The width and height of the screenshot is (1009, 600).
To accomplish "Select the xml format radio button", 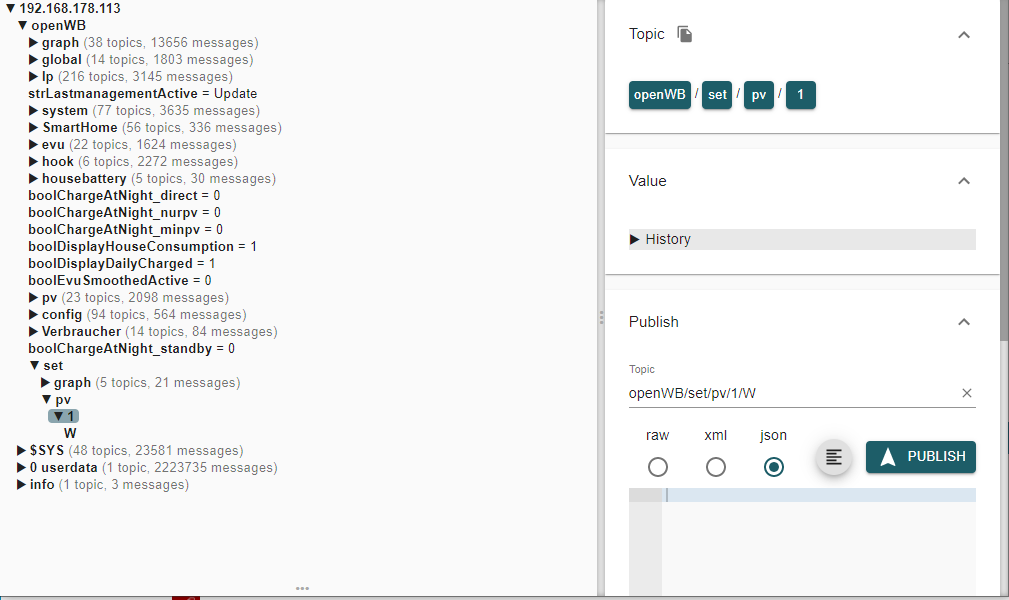I will 716,467.
